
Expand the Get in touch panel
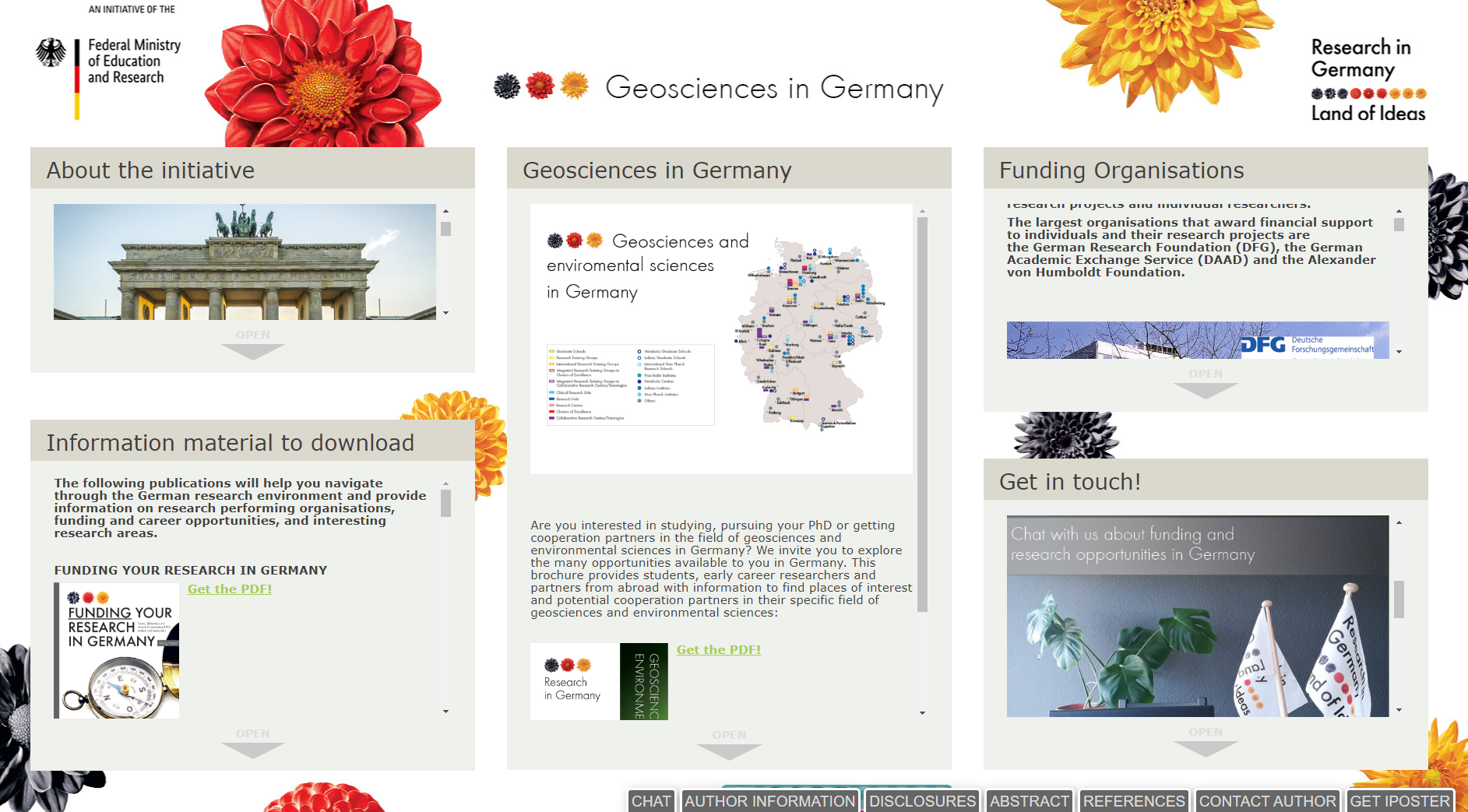(1206, 743)
